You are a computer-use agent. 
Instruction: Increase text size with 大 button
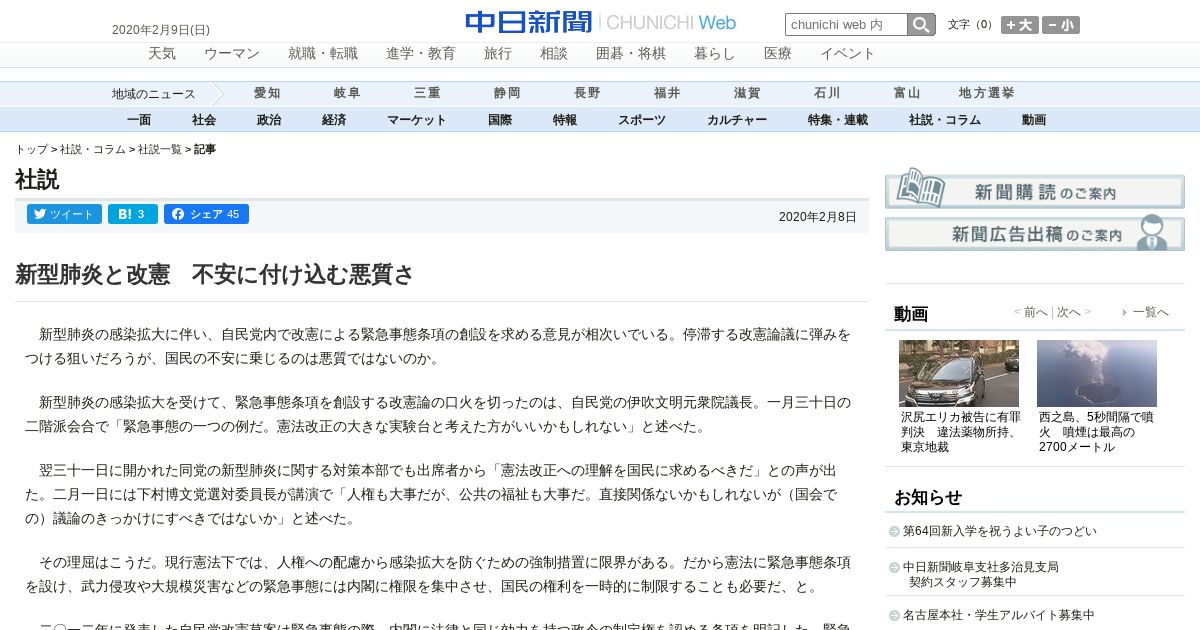[1019, 25]
